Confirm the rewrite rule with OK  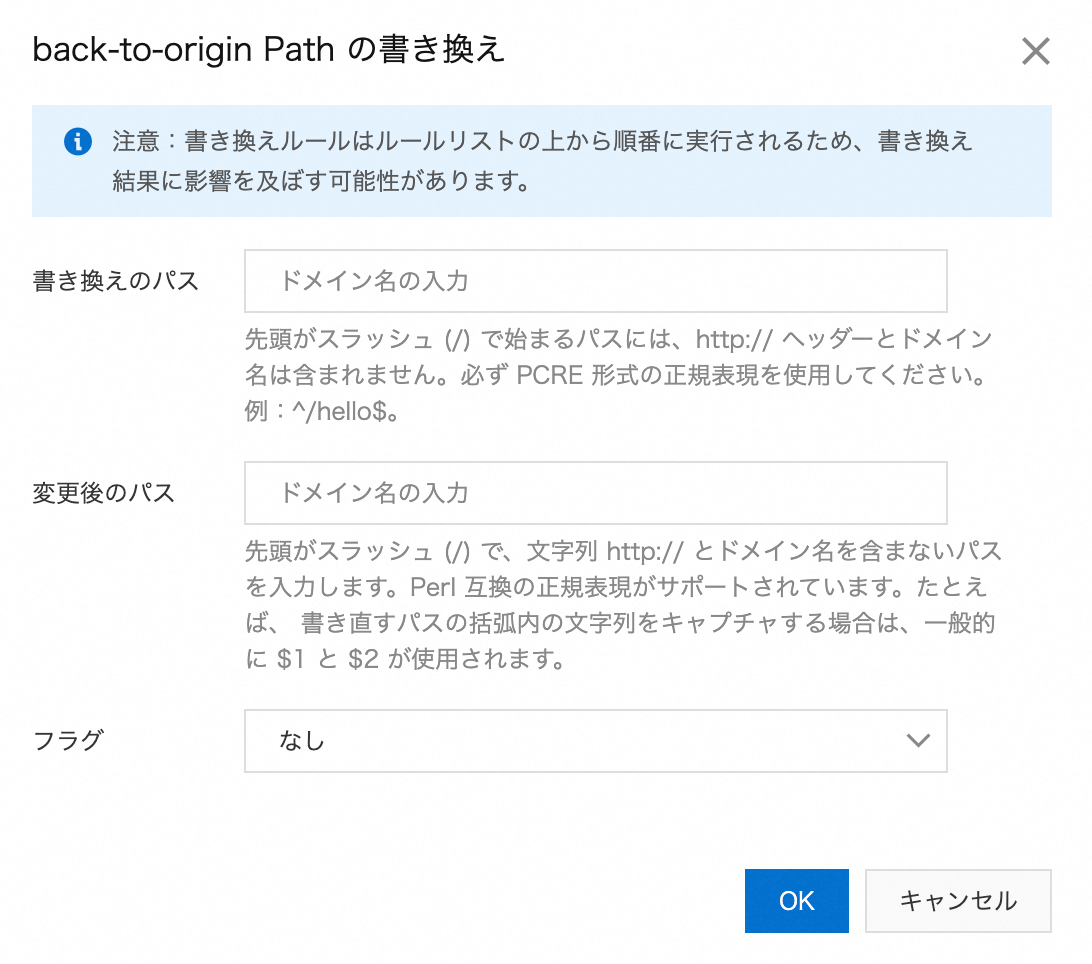pos(796,900)
